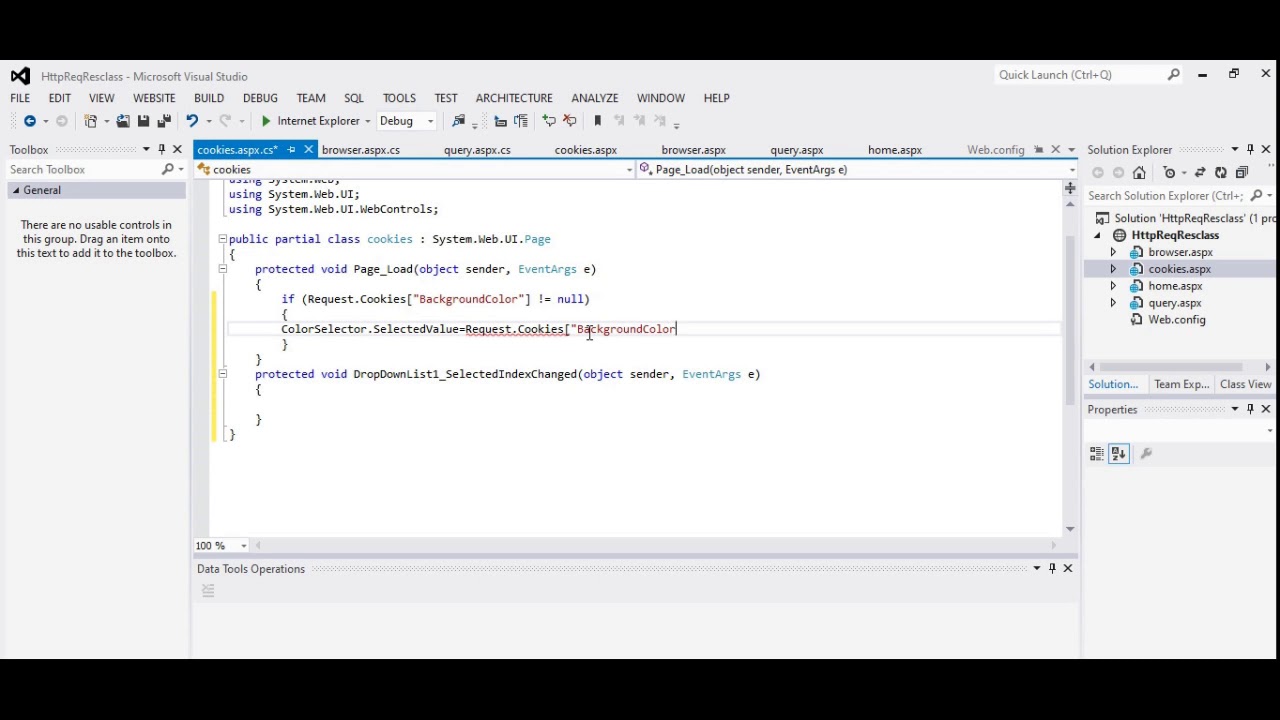Click the New Project toolbar icon
The height and width of the screenshot is (720, 1280).
click(90, 121)
